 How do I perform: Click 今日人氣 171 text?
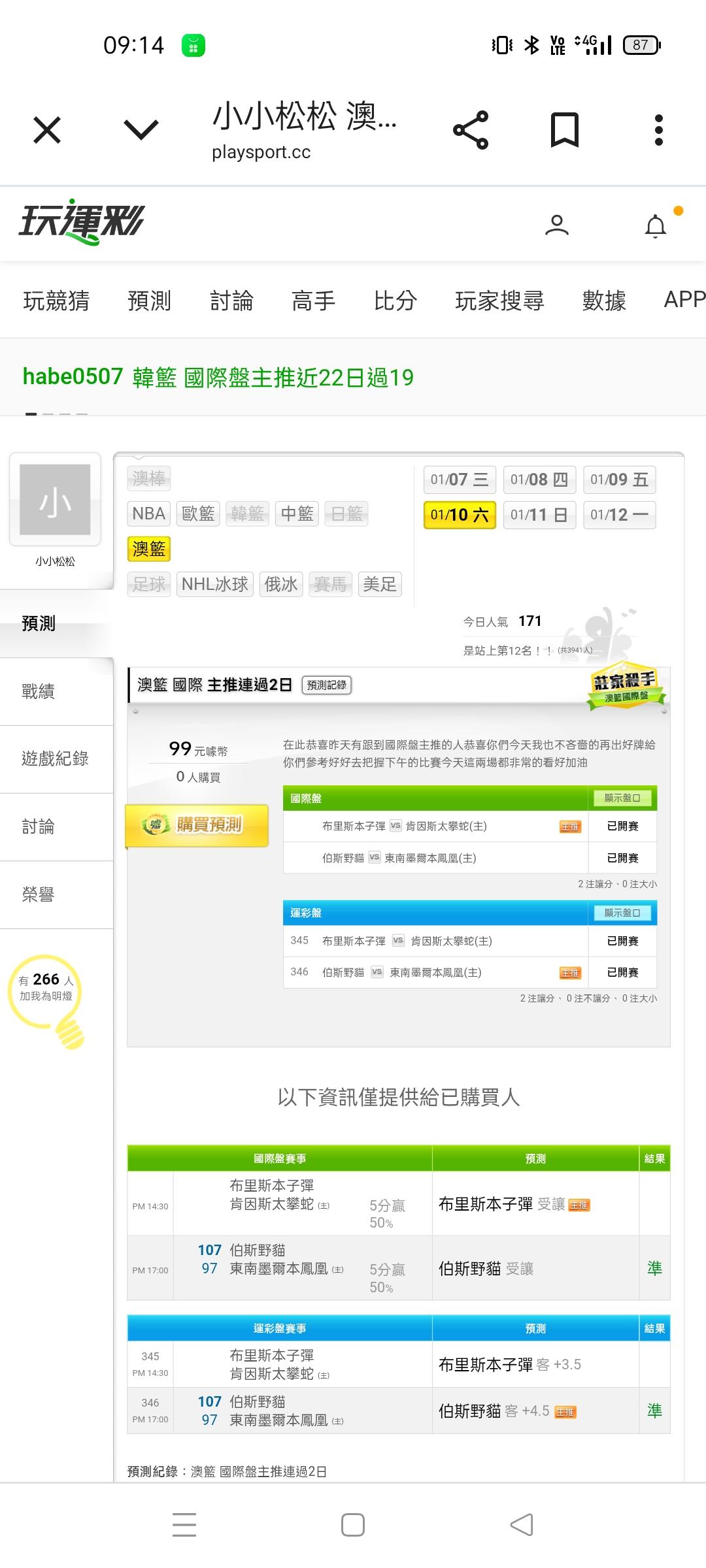(502, 621)
